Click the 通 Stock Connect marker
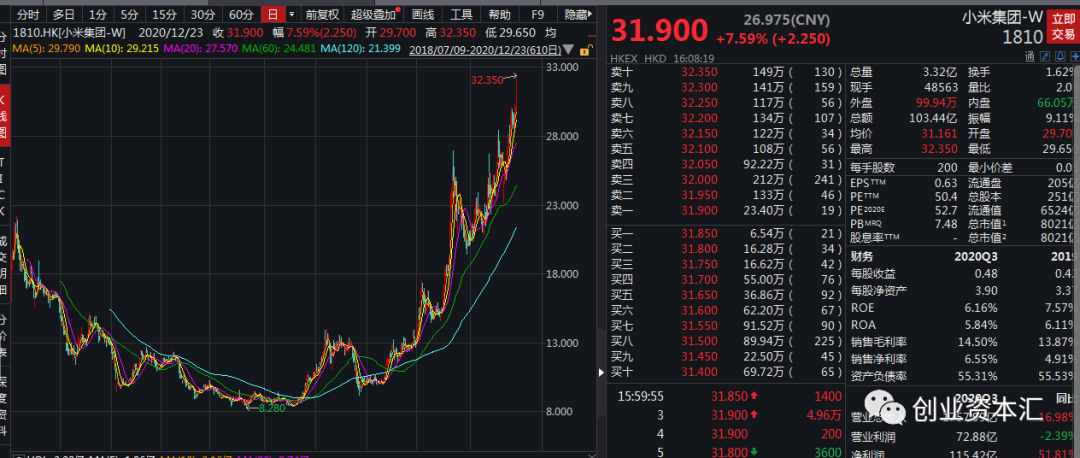The width and height of the screenshot is (1080, 458). [x=1030, y=56]
